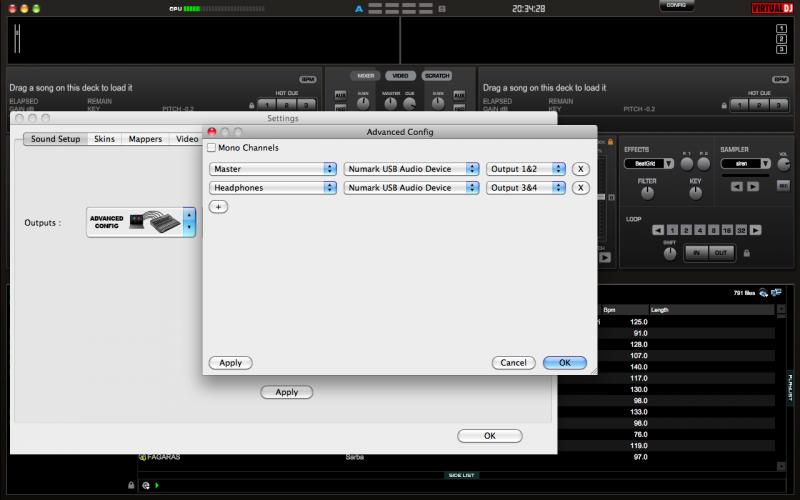Remove the Master row with X
The image size is (800, 500).
pyautogui.click(x=580, y=169)
